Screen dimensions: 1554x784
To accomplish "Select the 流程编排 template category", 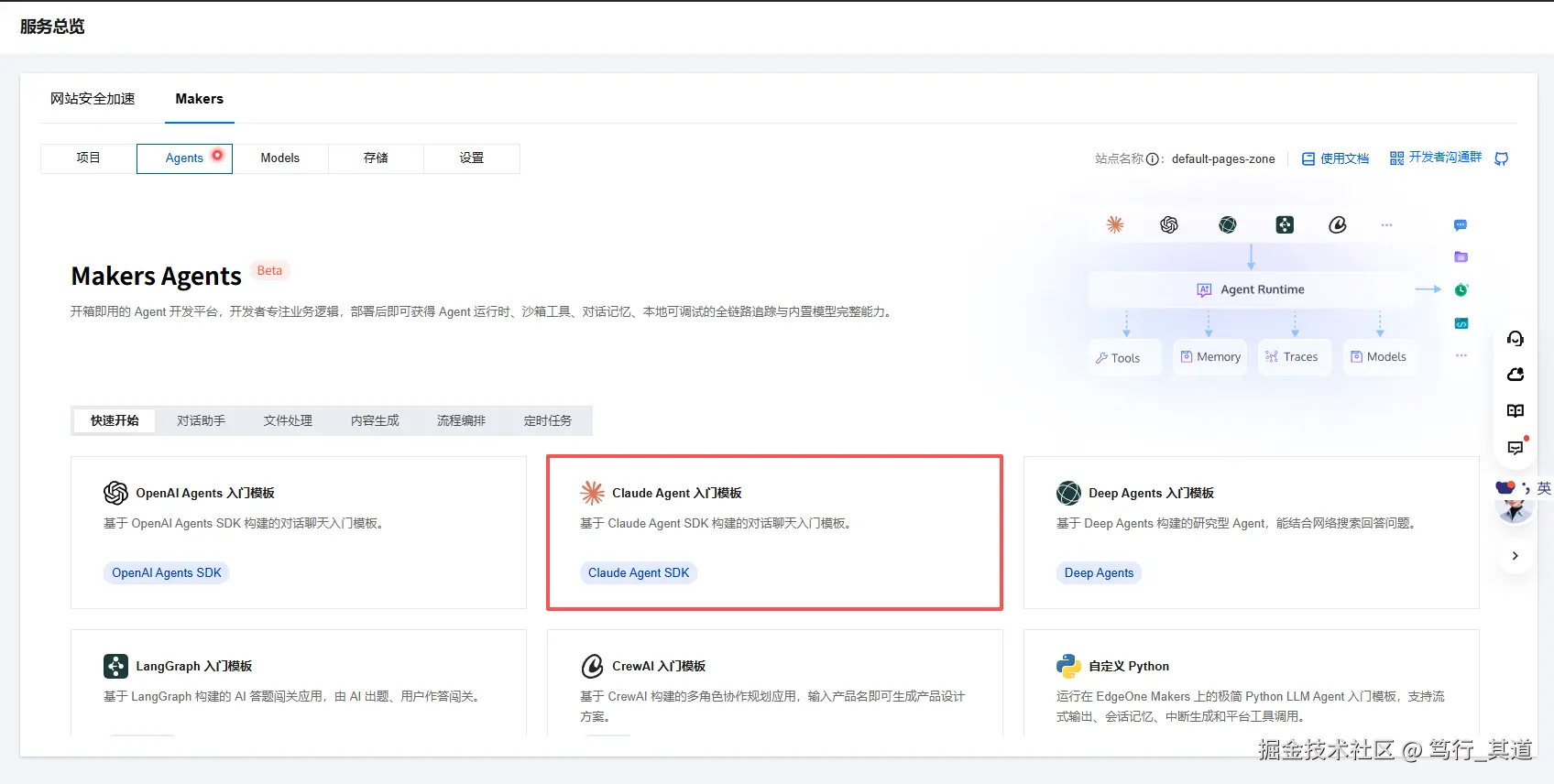I will [461, 420].
